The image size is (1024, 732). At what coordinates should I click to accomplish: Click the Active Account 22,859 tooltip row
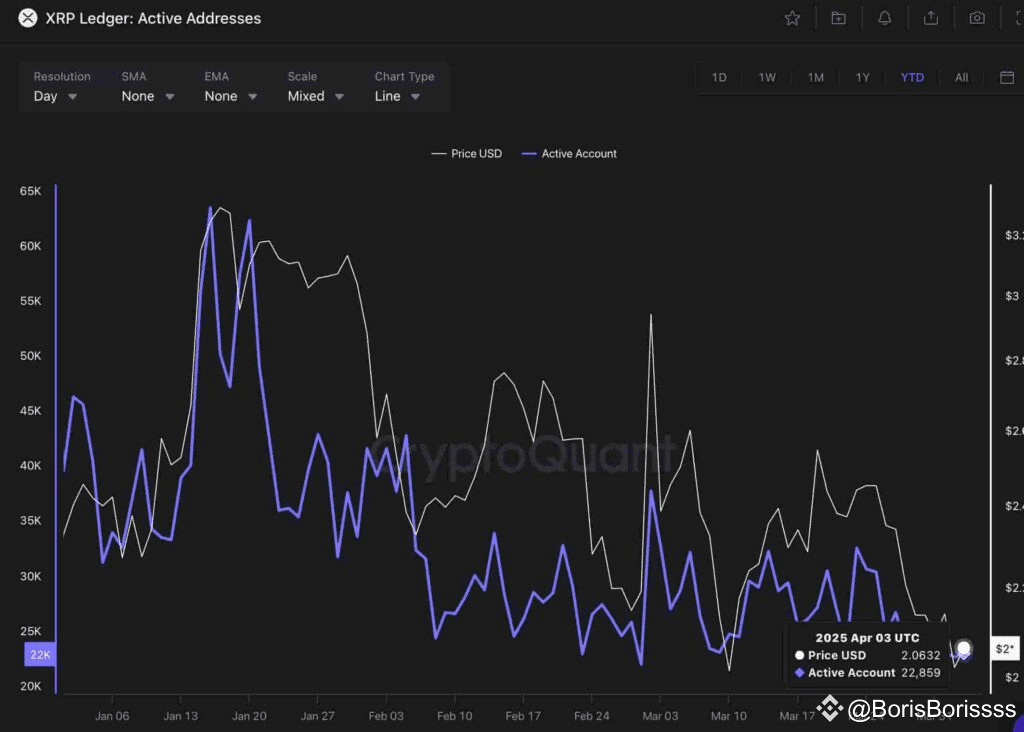point(867,673)
